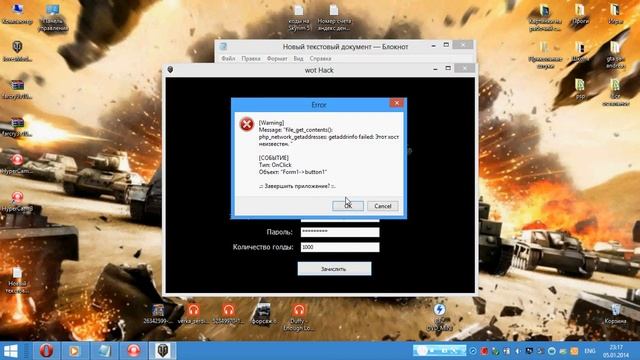
Task: Open the коды на Skyrim 5 file
Action: point(299,18)
